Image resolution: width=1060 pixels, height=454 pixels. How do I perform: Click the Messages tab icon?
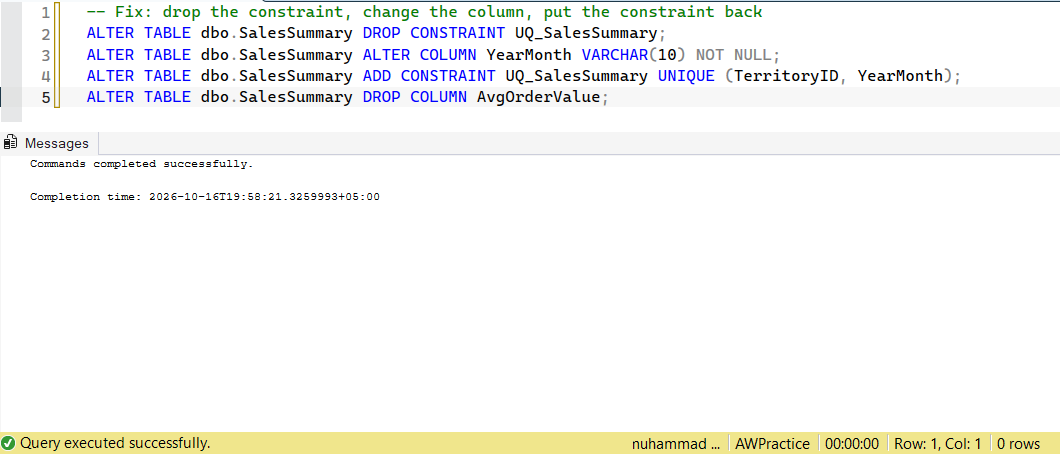tap(10, 143)
